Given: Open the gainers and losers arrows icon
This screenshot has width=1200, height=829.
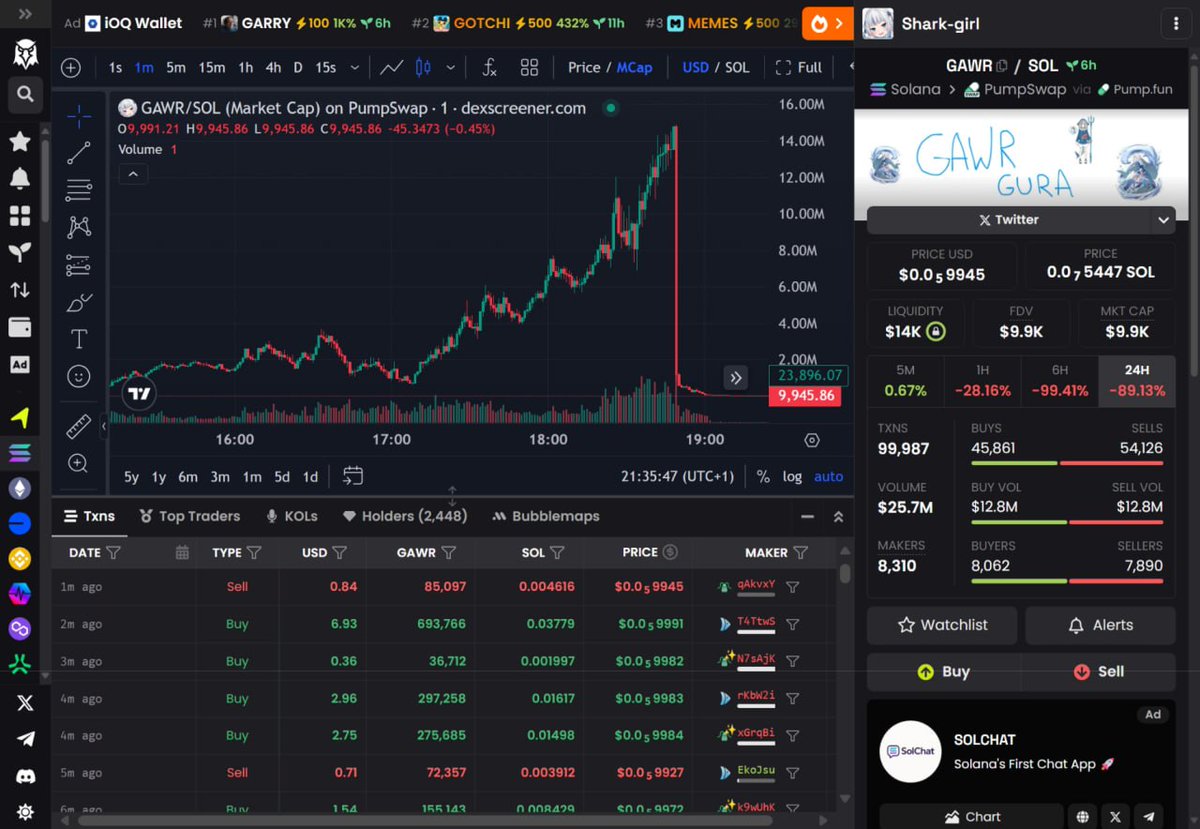Looking at the screenshot, I should 20,290.
